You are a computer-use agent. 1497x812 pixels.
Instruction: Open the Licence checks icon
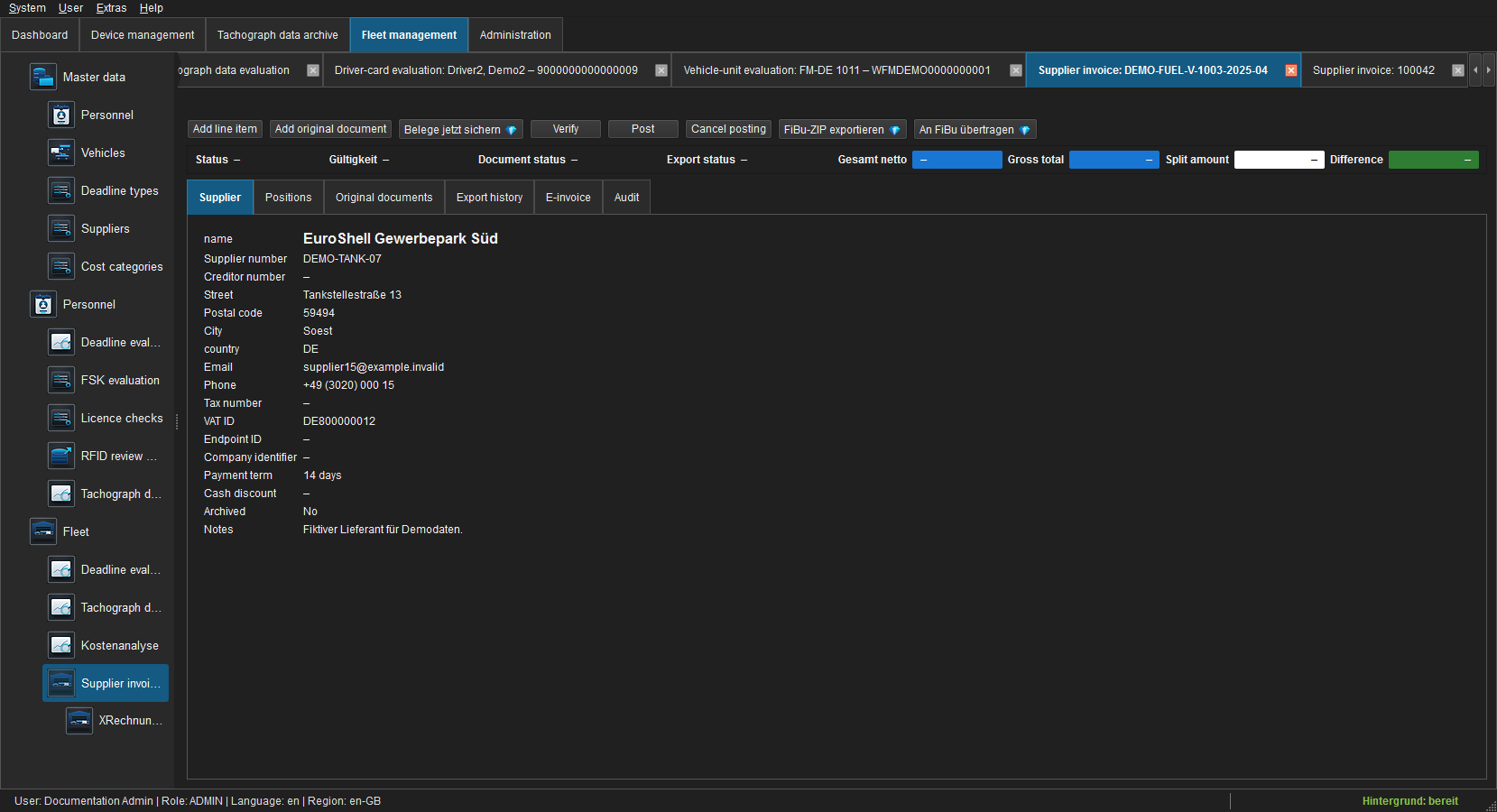[x=60, y=418]
